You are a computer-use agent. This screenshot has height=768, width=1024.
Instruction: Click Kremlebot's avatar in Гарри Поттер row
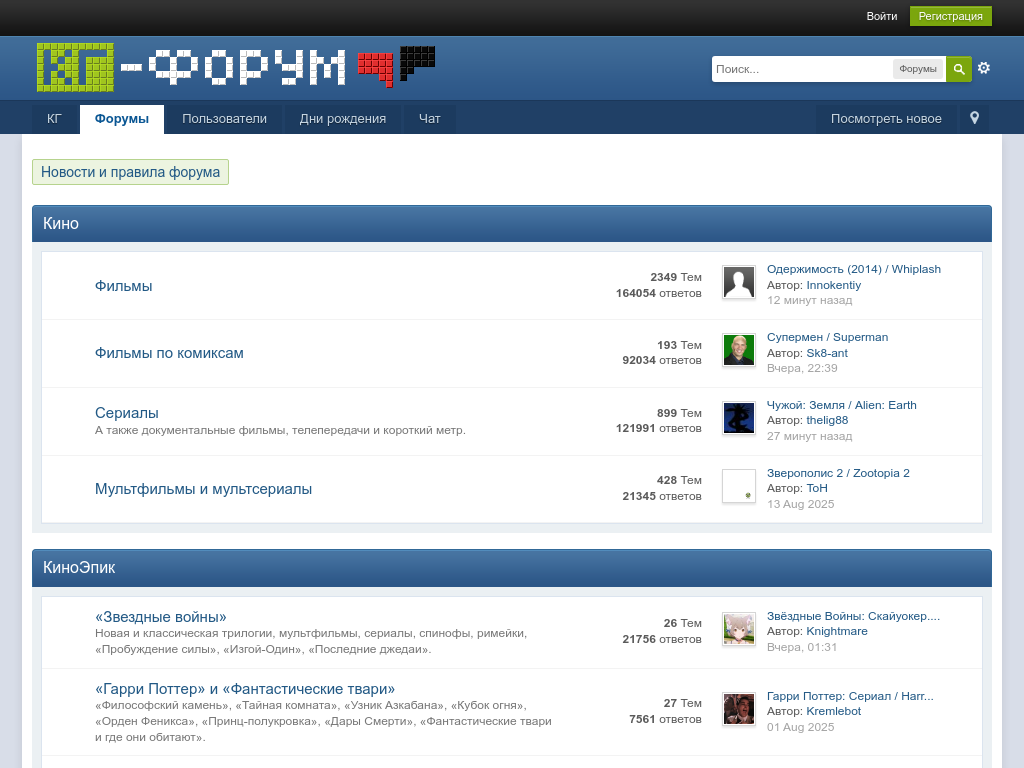pyautogui.click(x=739, y=709)
